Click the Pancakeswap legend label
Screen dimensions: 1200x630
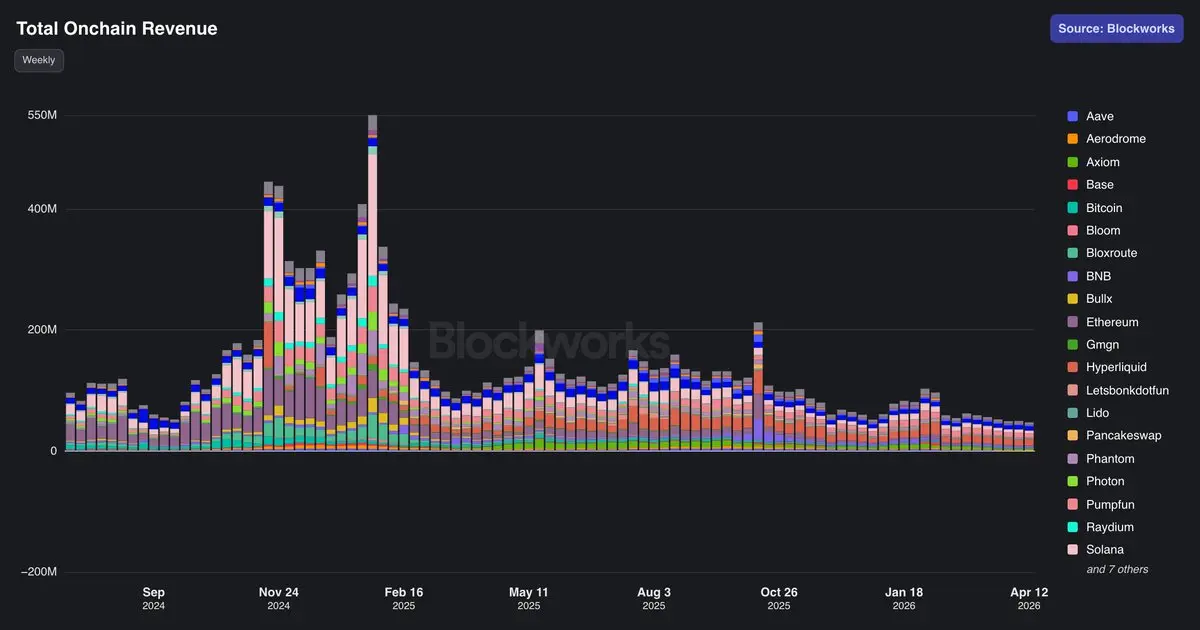(1123, 436)
